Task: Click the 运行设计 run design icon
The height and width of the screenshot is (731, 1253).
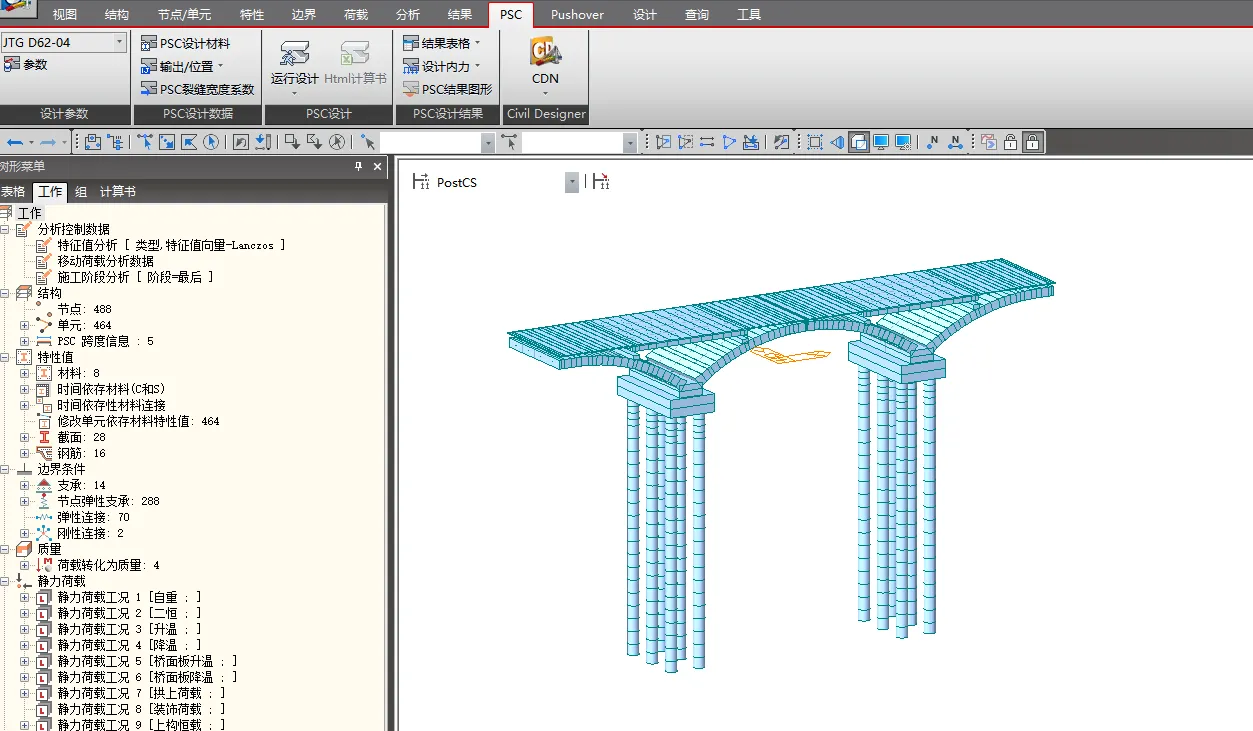Action: tap(294, 54)
